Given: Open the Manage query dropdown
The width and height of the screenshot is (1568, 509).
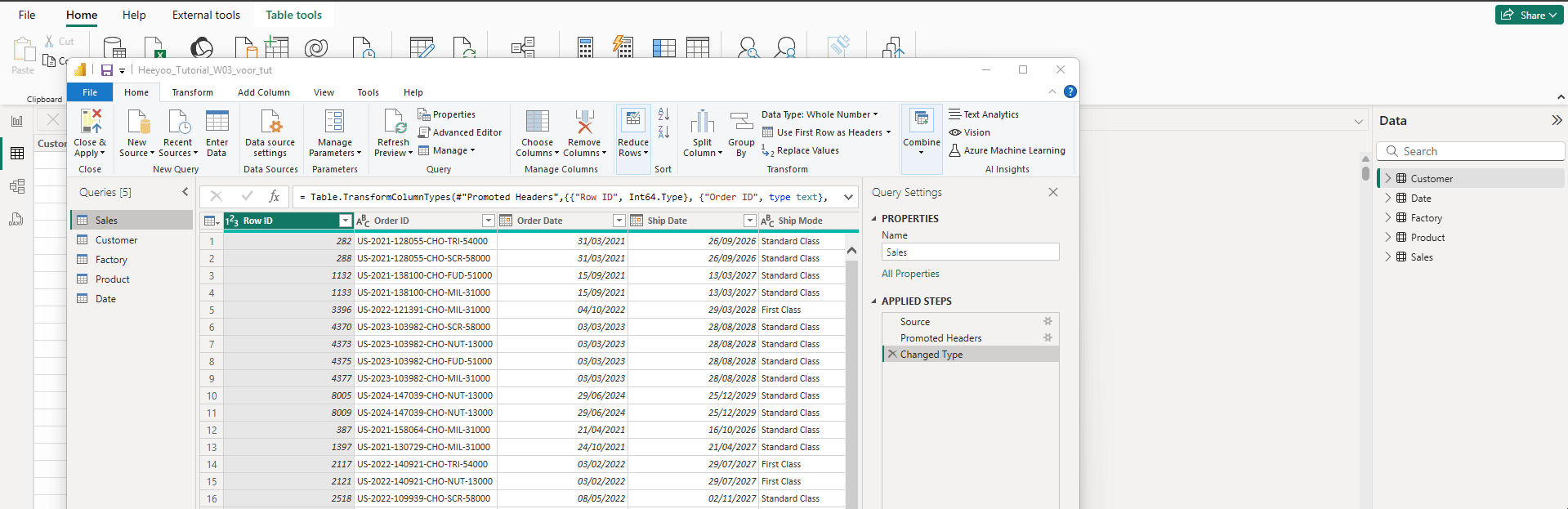Looking at the screenshot, I should (x=446, y=150).
